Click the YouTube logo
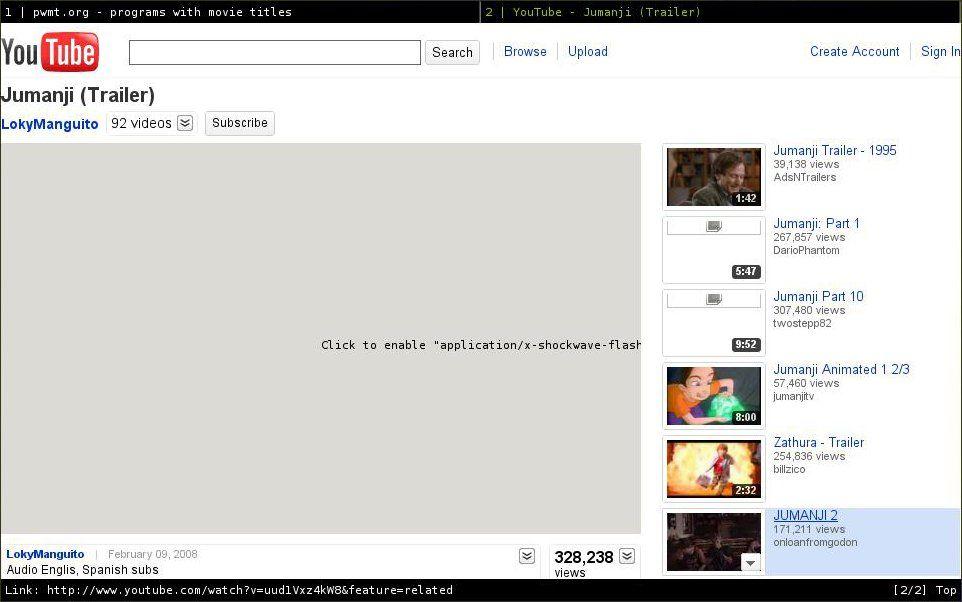 click(50, 52)
